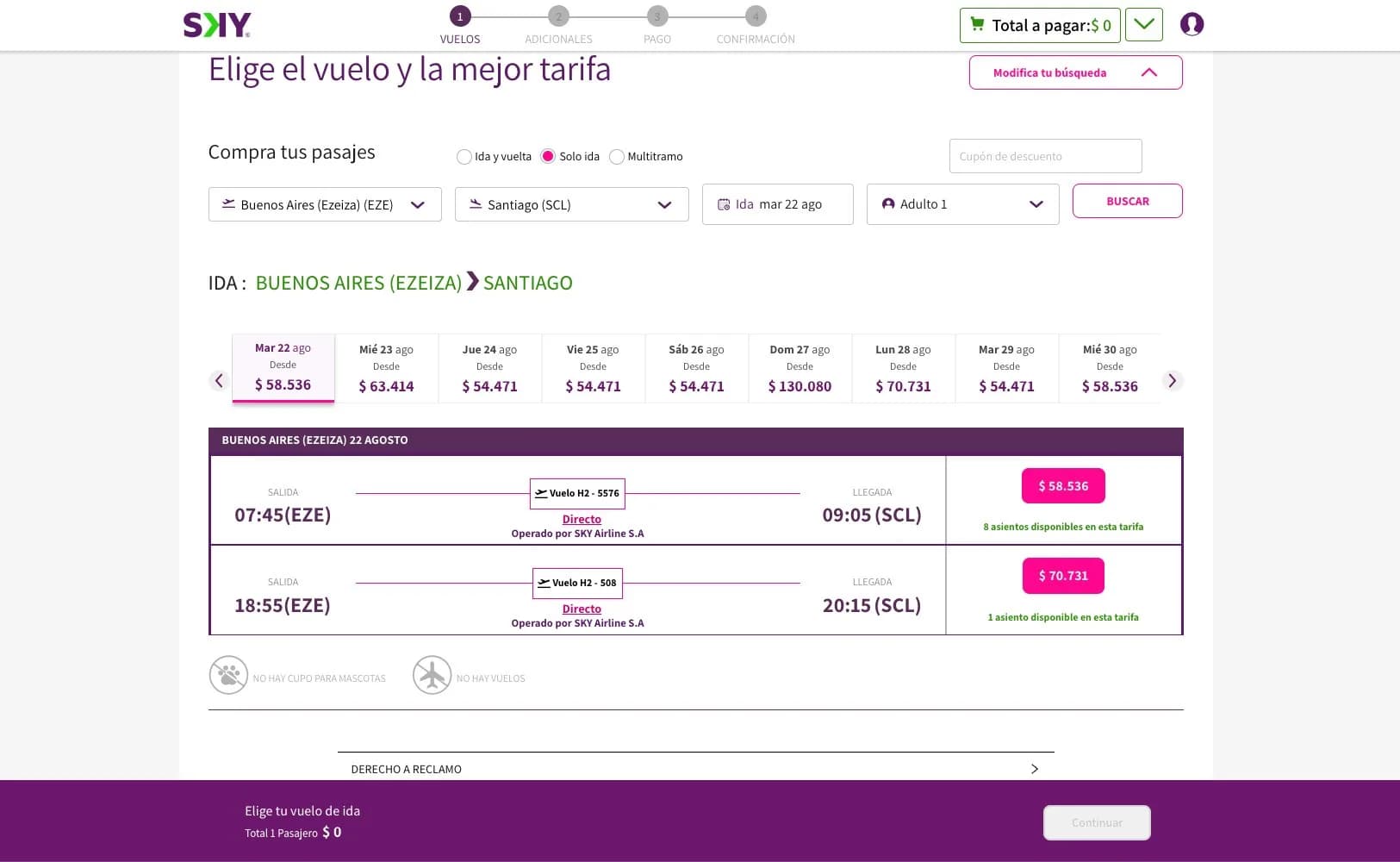This screenshot has width=1400, height=862.
Task: Click the no pets allowed paw icon
Action: click(x=228, y=675)
